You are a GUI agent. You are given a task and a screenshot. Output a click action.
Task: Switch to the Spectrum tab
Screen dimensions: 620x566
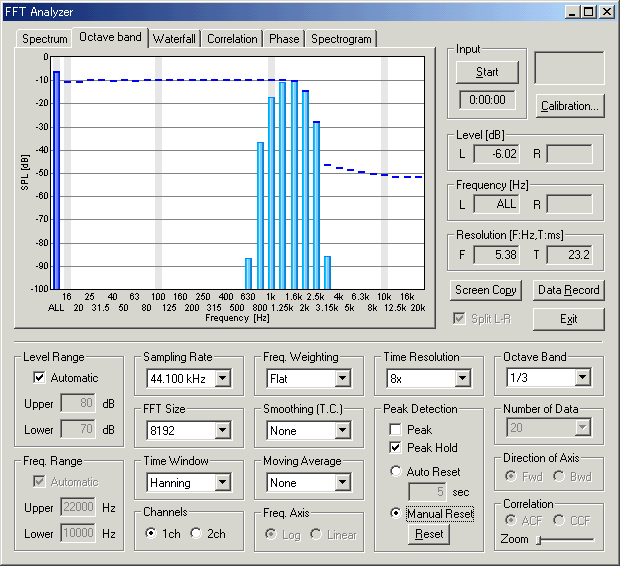(44, 39)
